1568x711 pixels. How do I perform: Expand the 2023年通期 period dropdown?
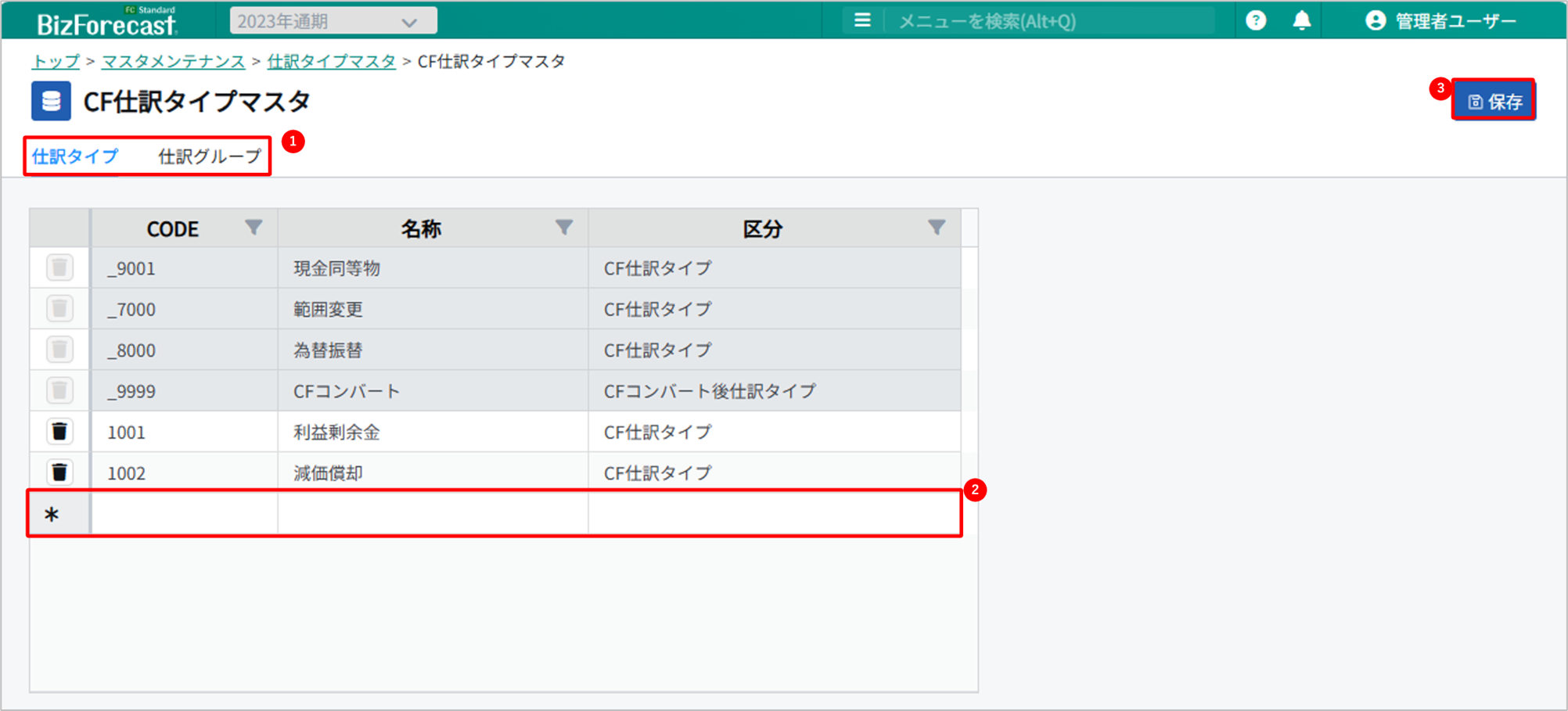333,21
